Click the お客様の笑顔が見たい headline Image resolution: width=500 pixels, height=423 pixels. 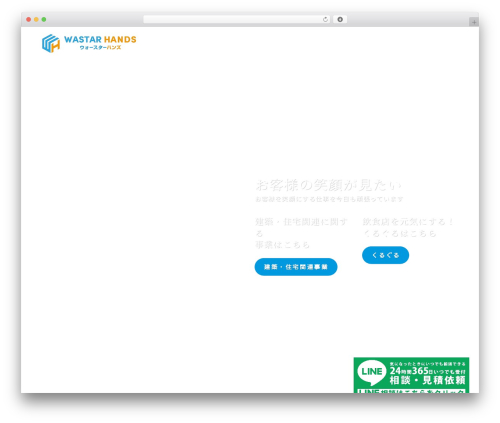pyautogui.click(x=329, y=185)
